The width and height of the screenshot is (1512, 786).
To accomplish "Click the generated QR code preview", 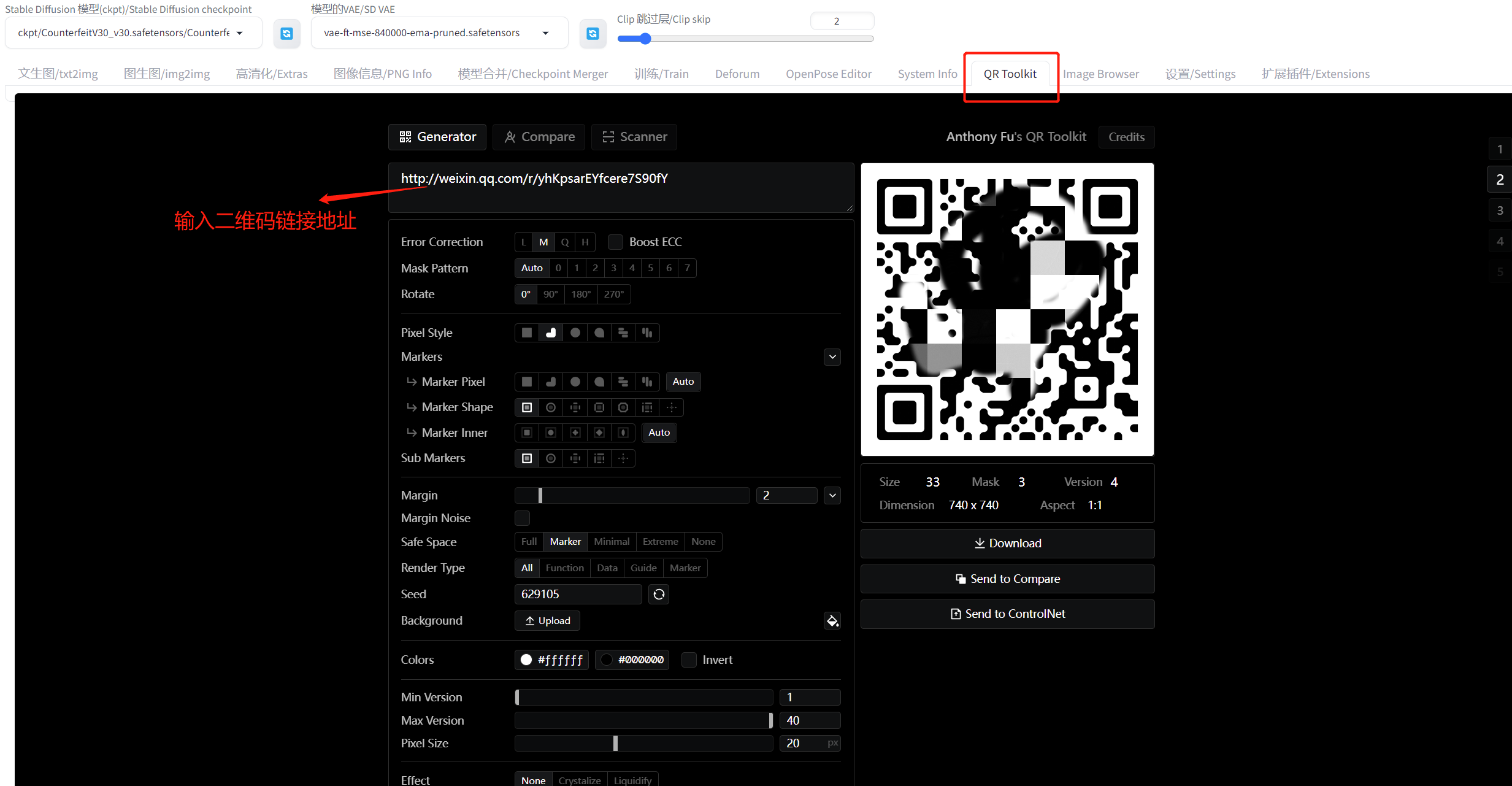I will pyautogui.click(x=1007, y=309).
